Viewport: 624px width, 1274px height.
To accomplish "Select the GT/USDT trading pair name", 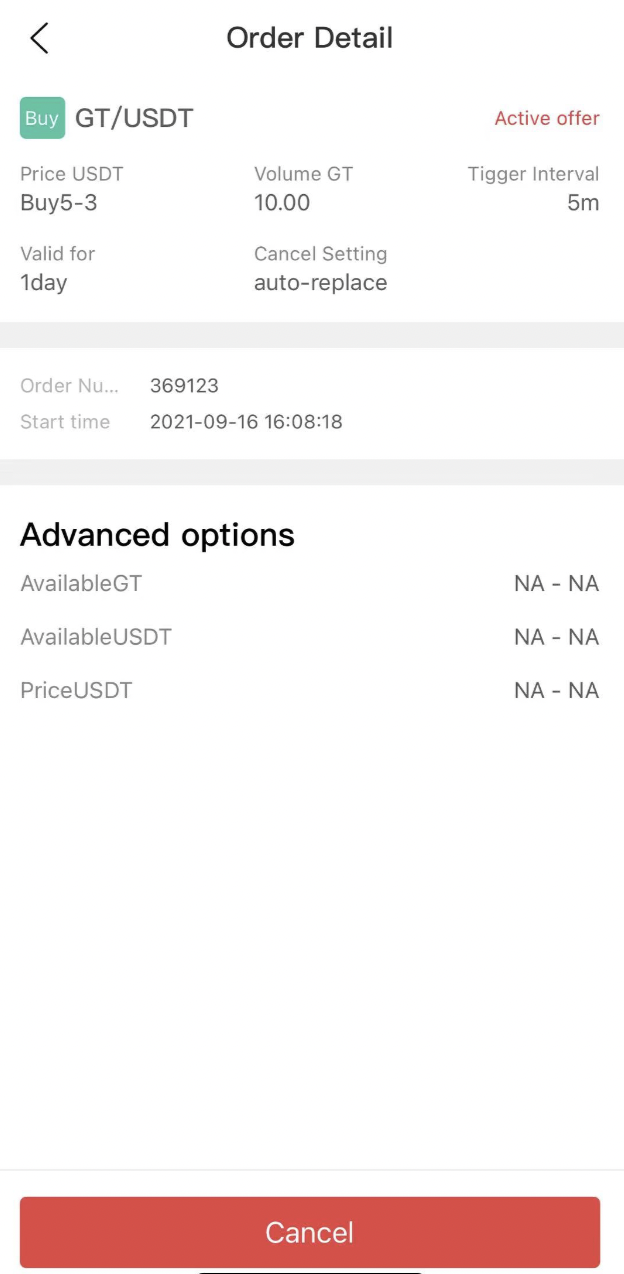I will 134,118.
